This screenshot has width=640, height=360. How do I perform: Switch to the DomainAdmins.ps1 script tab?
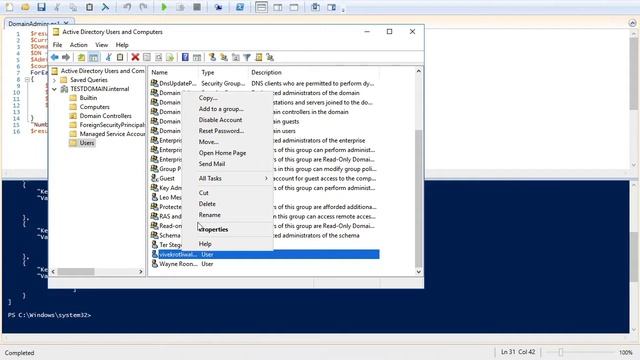pos(34,24)
